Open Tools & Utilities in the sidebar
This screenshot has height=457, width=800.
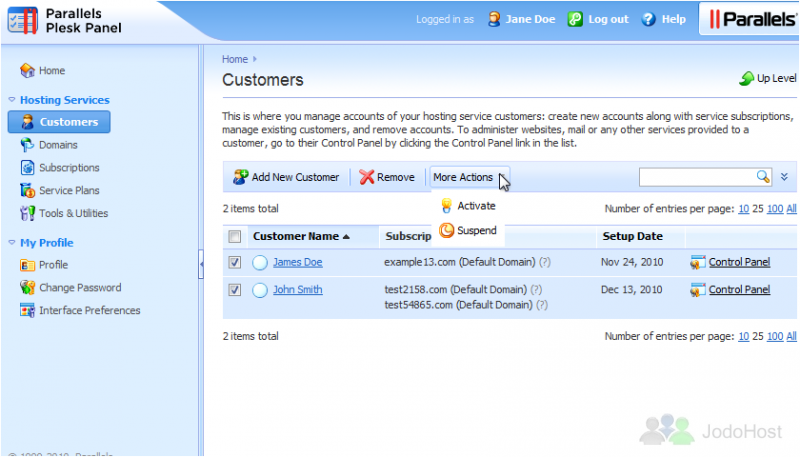(73, 213)
